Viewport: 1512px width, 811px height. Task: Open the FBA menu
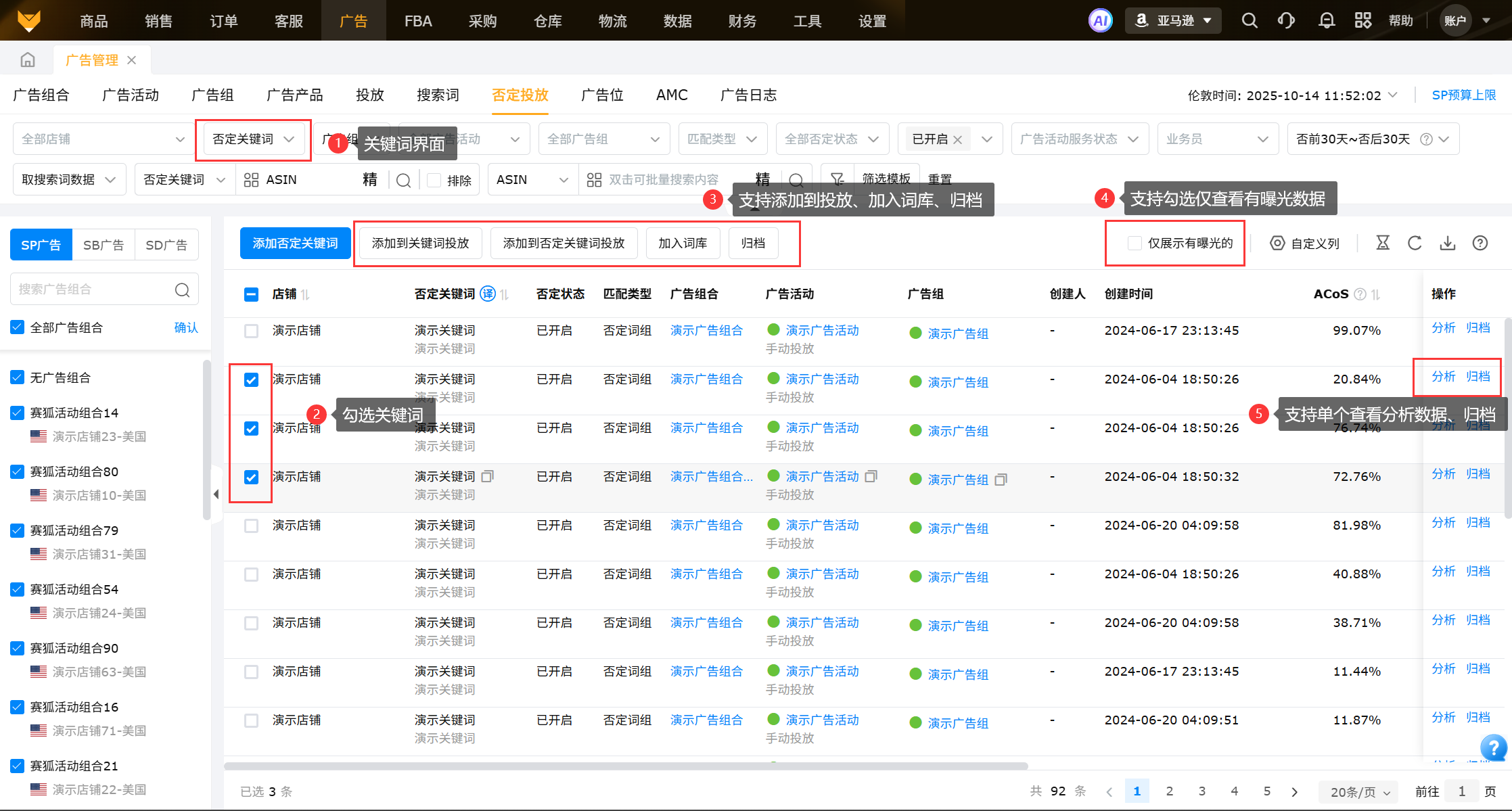pyautogui.click(x=418, y=21)
